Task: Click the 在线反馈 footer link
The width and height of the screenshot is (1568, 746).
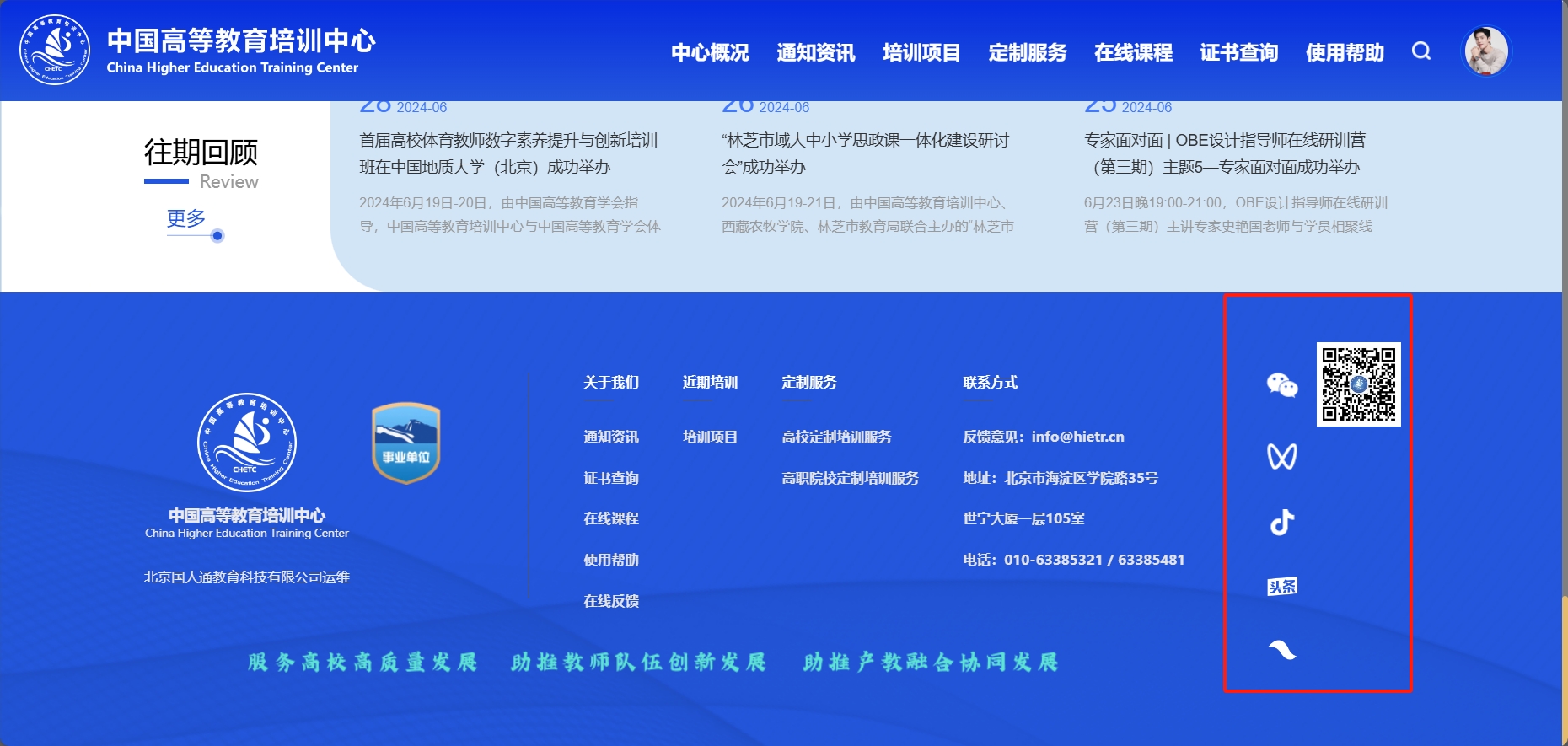Action: pos(611,601)
